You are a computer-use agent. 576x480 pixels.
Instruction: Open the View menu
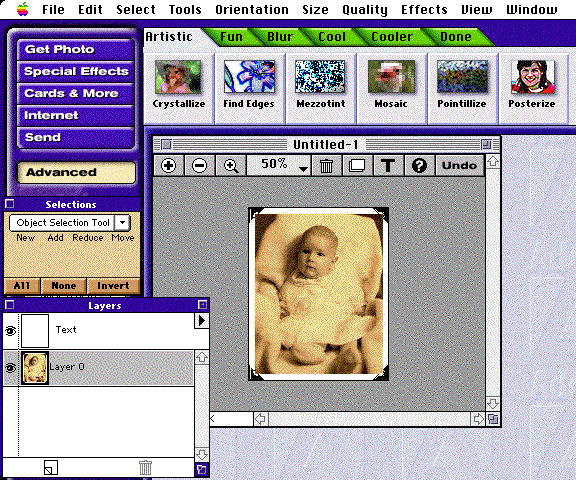point(476,10)
